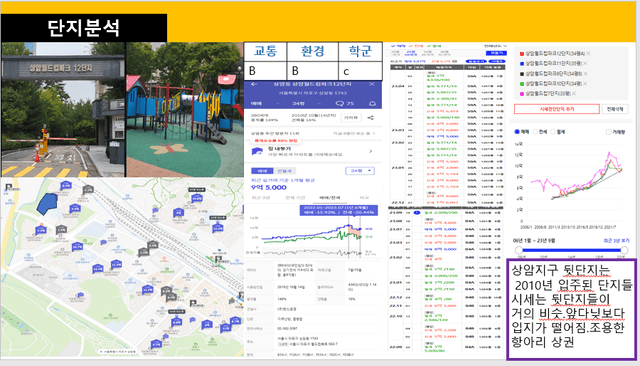Go back using the apartment header arrow
The image size is (640, 366).
[x=254, y=84]
